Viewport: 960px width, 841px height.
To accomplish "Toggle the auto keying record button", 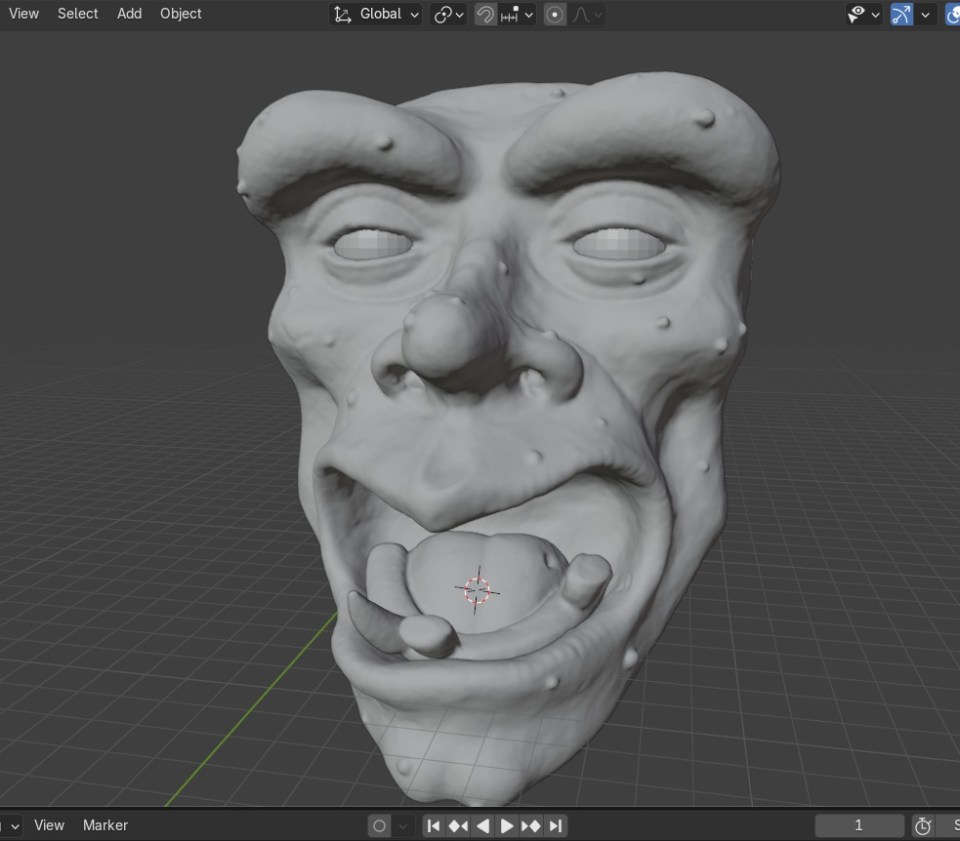I will (379, 826).
